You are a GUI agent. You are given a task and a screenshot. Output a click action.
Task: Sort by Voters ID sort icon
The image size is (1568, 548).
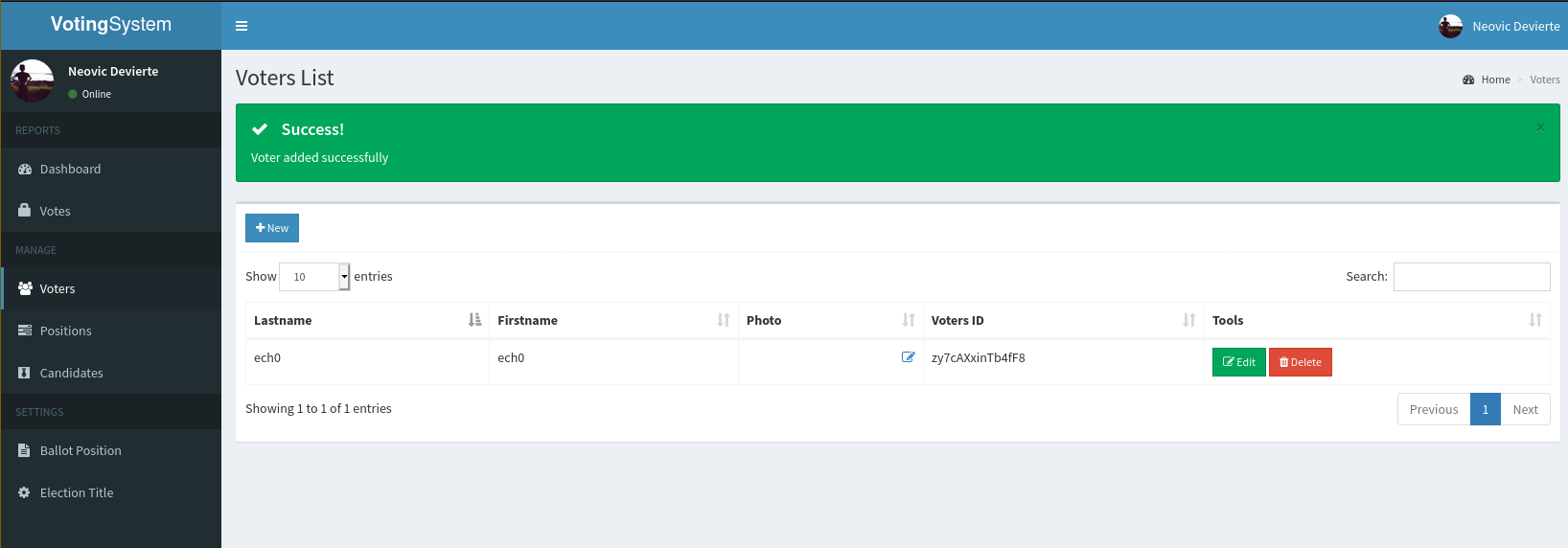[x=1188, y=320]
